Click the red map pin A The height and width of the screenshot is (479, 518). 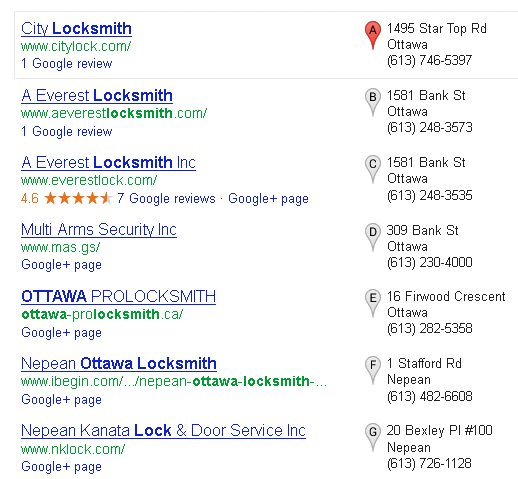[373, 35]
